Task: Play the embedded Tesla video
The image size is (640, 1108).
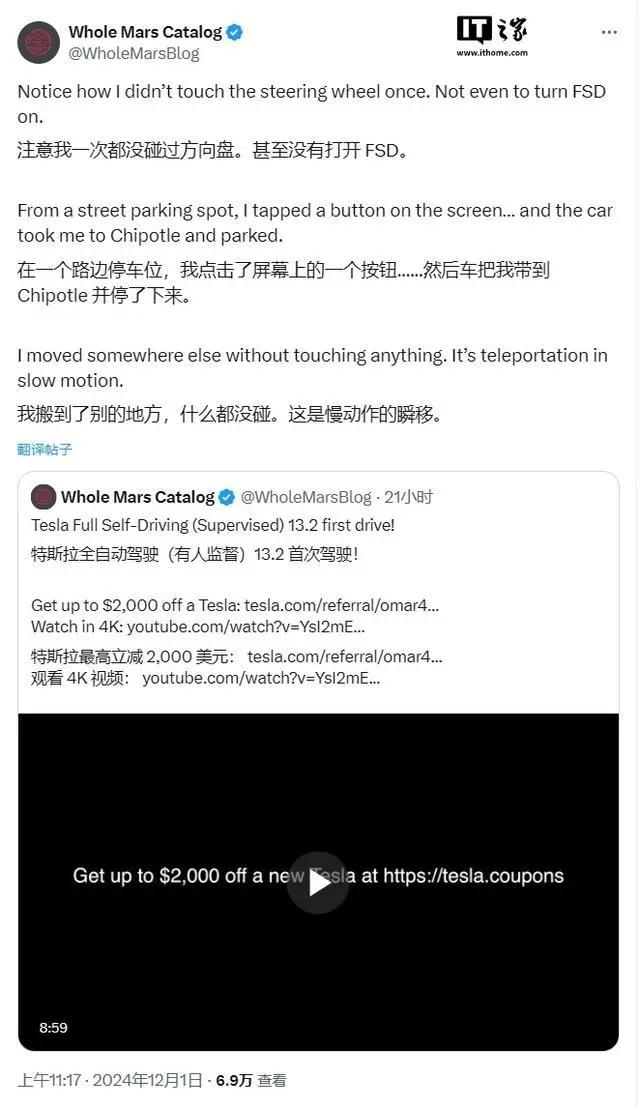Action: [318, 883]
